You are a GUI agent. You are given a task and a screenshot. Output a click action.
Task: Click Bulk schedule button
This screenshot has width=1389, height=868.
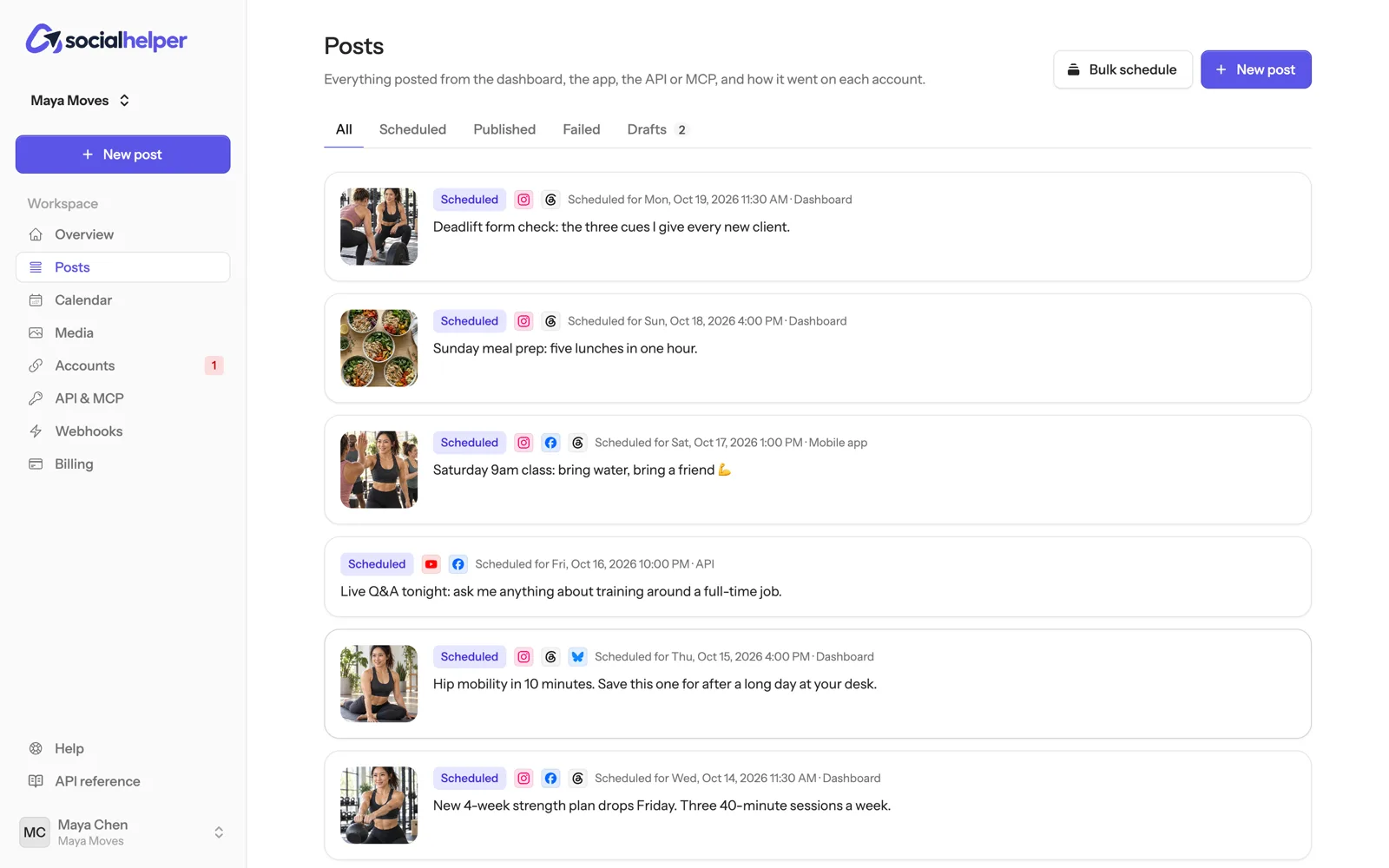tap(1122, 69)
